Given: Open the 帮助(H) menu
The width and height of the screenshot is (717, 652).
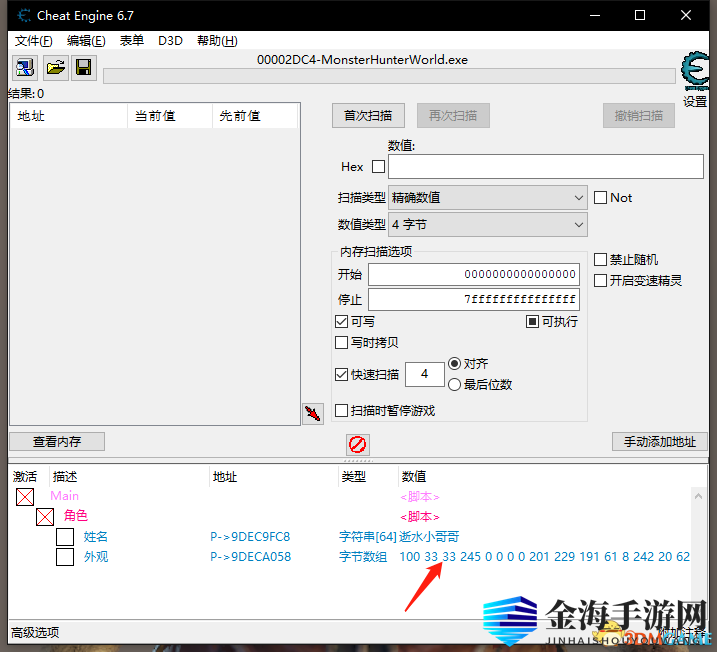Looking at the screenshot, I should click(x=217, y=41).
